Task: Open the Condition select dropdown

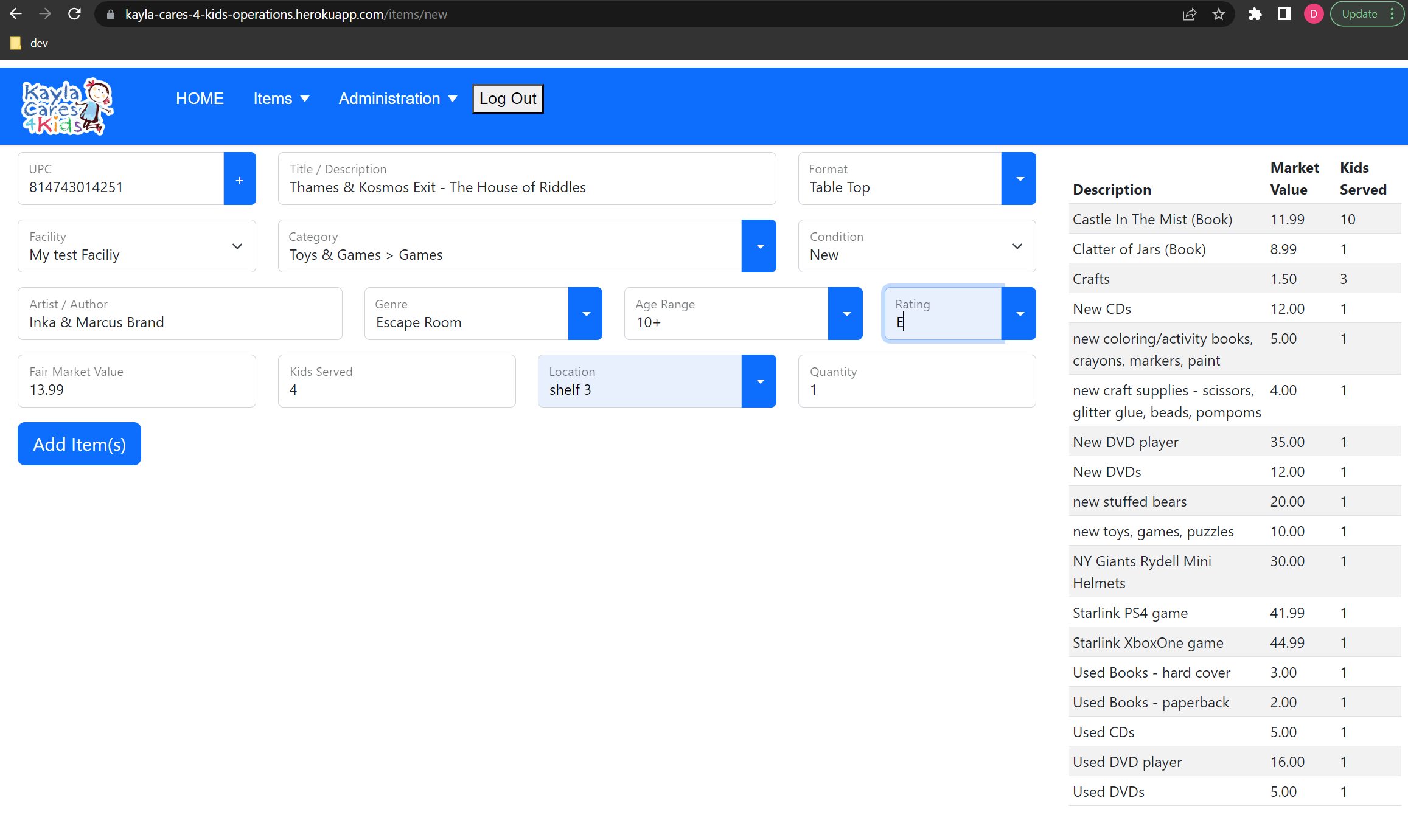Action: [x=917, y=246]
